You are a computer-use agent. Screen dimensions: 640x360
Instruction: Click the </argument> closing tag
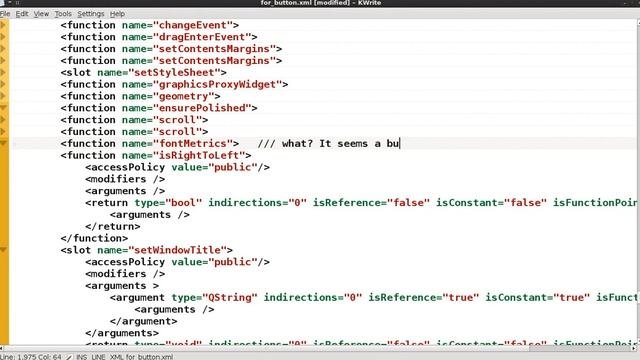143,321
